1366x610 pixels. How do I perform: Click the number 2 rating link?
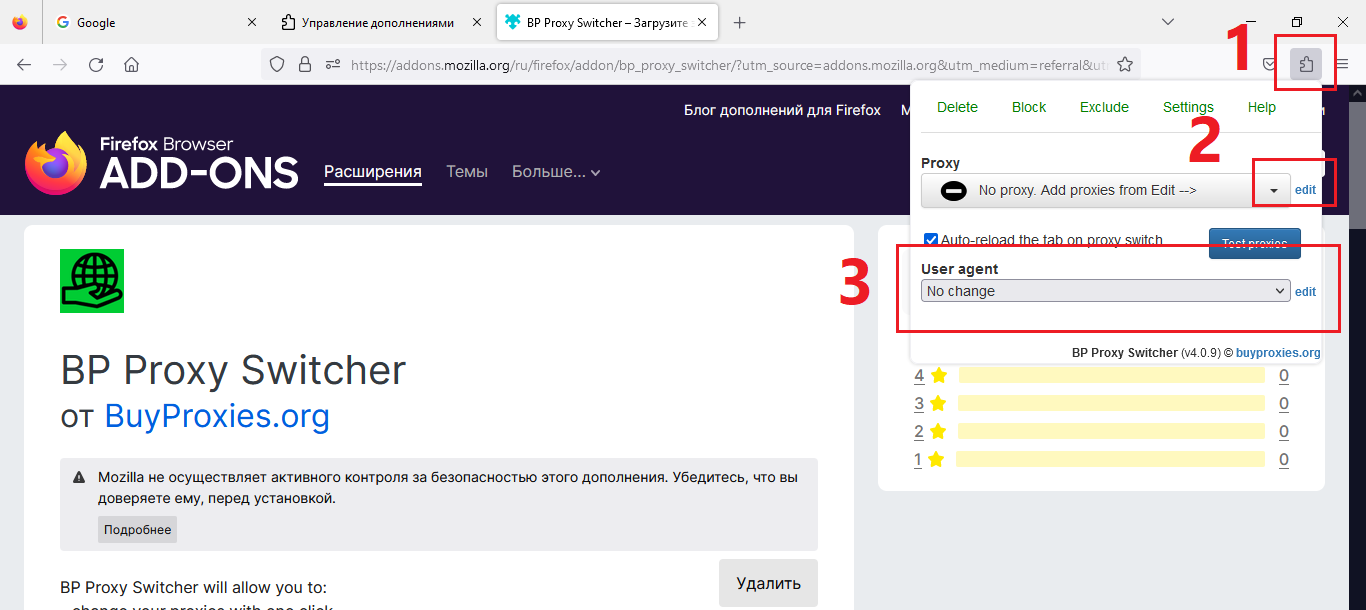tap(919, 432)
